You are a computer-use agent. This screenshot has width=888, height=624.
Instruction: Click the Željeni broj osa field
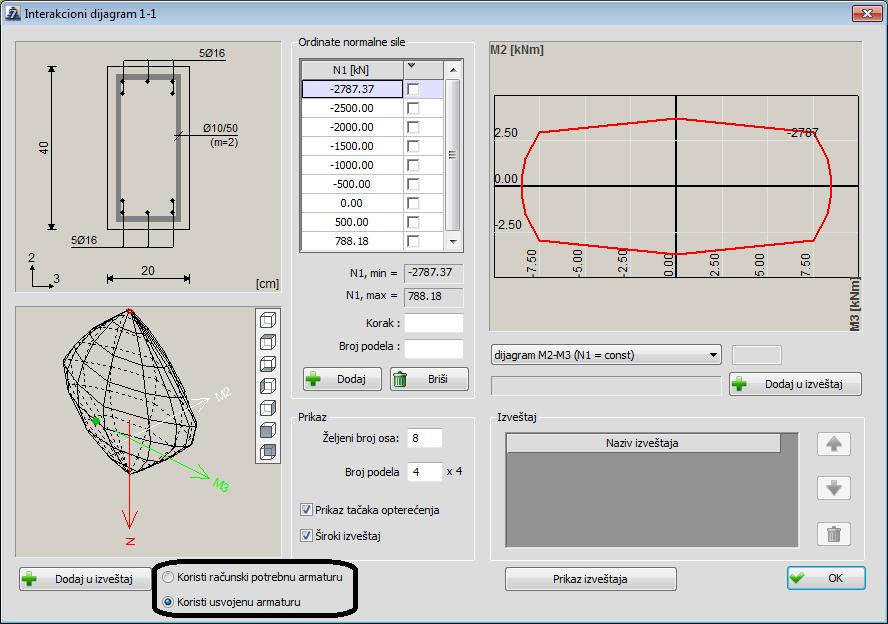[425, 438]
